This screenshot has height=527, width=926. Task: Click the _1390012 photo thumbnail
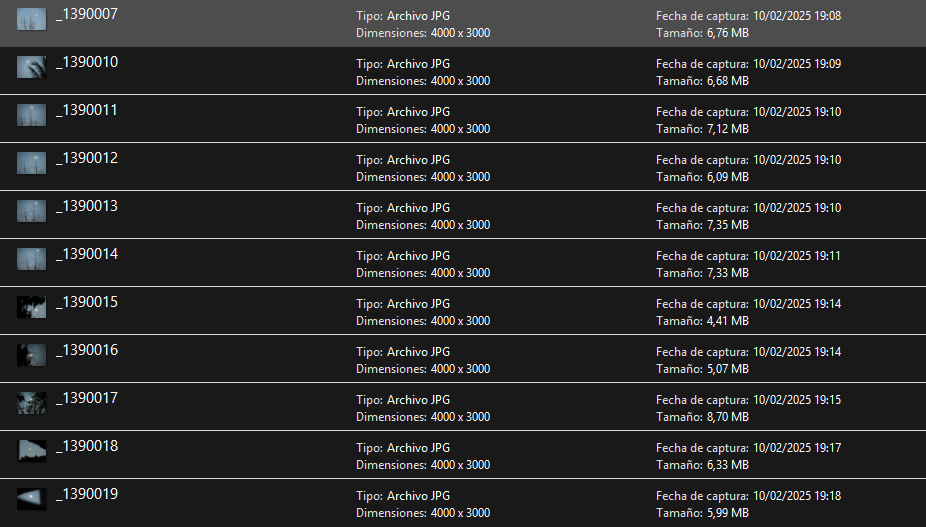point(31,163)
